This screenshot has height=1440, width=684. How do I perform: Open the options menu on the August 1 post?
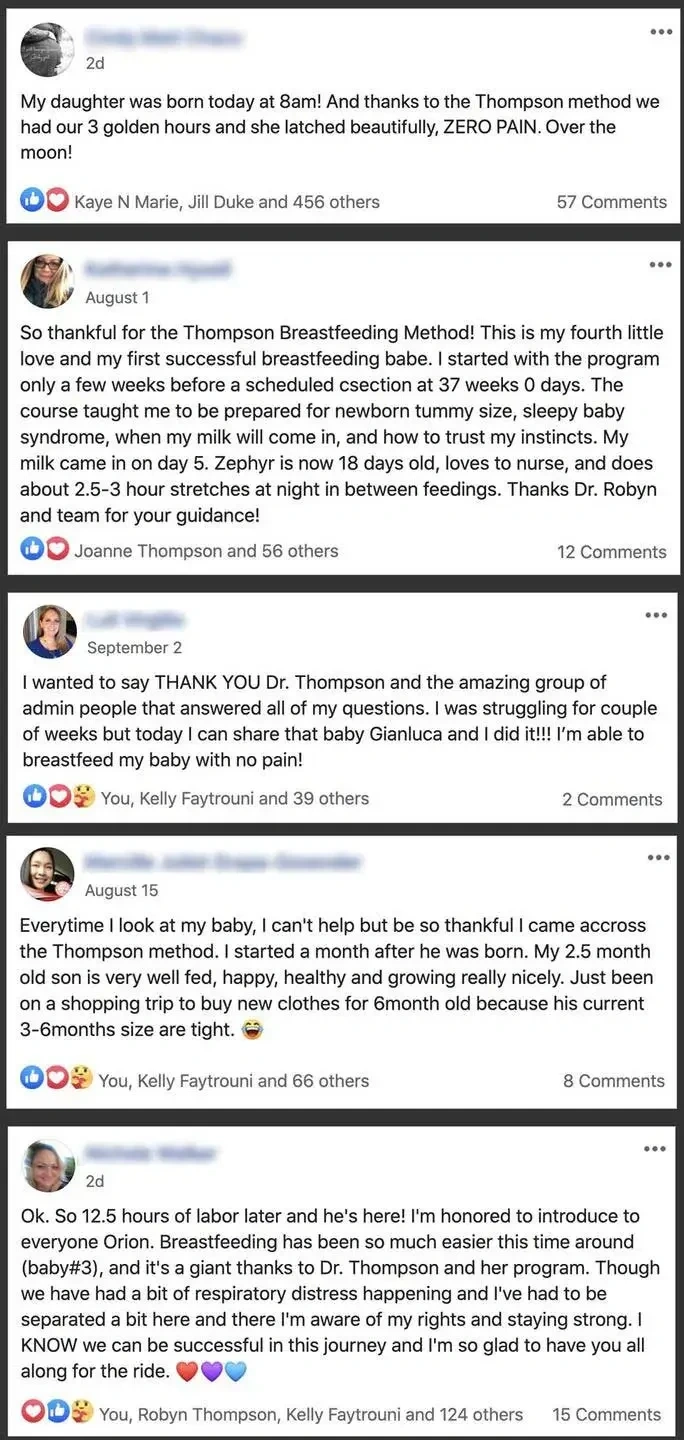(x=660, y=265)
